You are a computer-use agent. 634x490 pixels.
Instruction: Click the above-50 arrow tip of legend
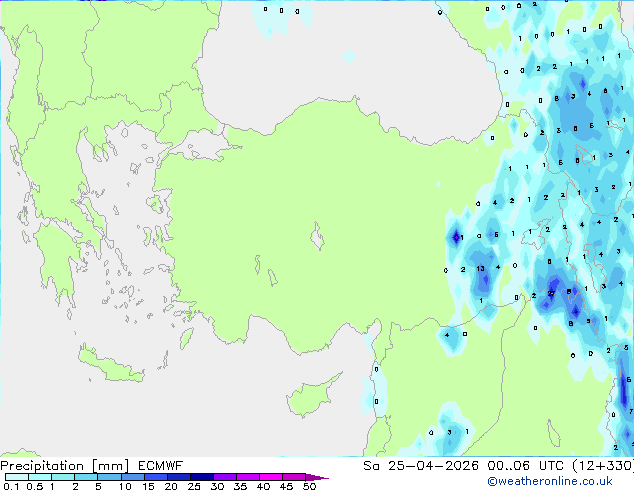317,477
